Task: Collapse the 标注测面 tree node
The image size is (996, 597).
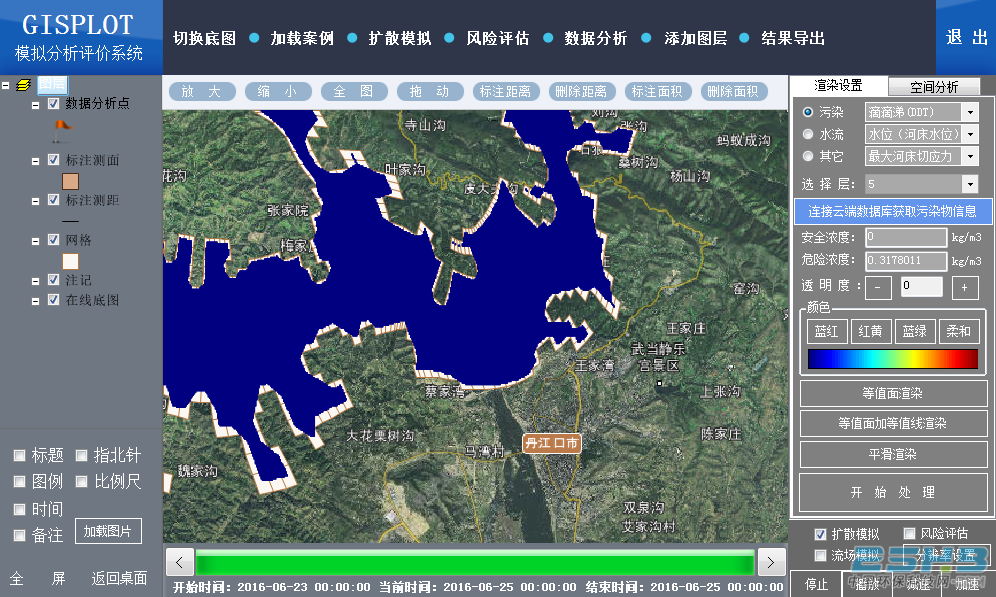Action: (36, 161)
